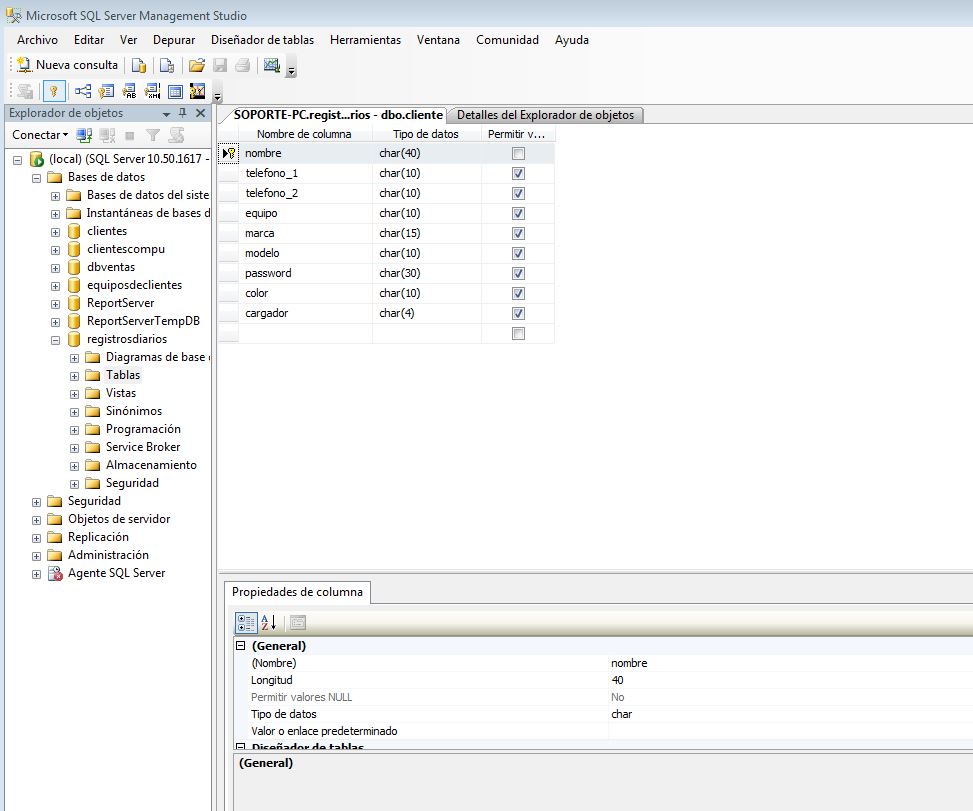The height and width of the screenshot is (811, 973).
Task: Collapse the registrosdiarios database node
Action: (x=55, y=340)
